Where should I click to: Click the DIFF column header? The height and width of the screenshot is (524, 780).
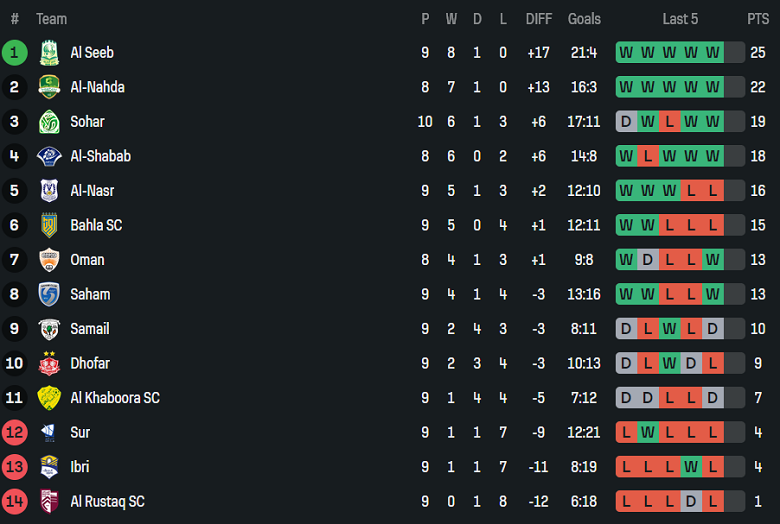(x=538, y=19)
